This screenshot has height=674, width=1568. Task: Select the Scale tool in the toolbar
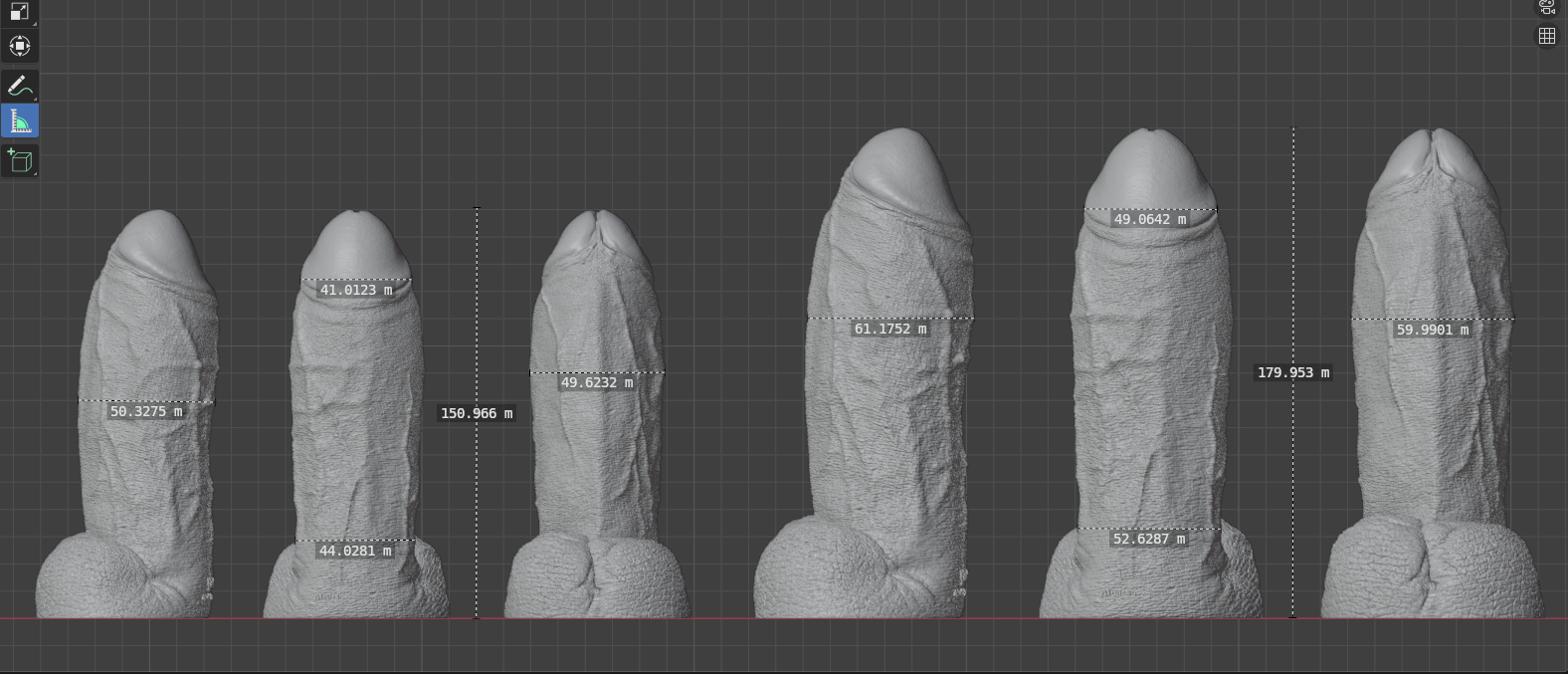click(x=19, y=11)
